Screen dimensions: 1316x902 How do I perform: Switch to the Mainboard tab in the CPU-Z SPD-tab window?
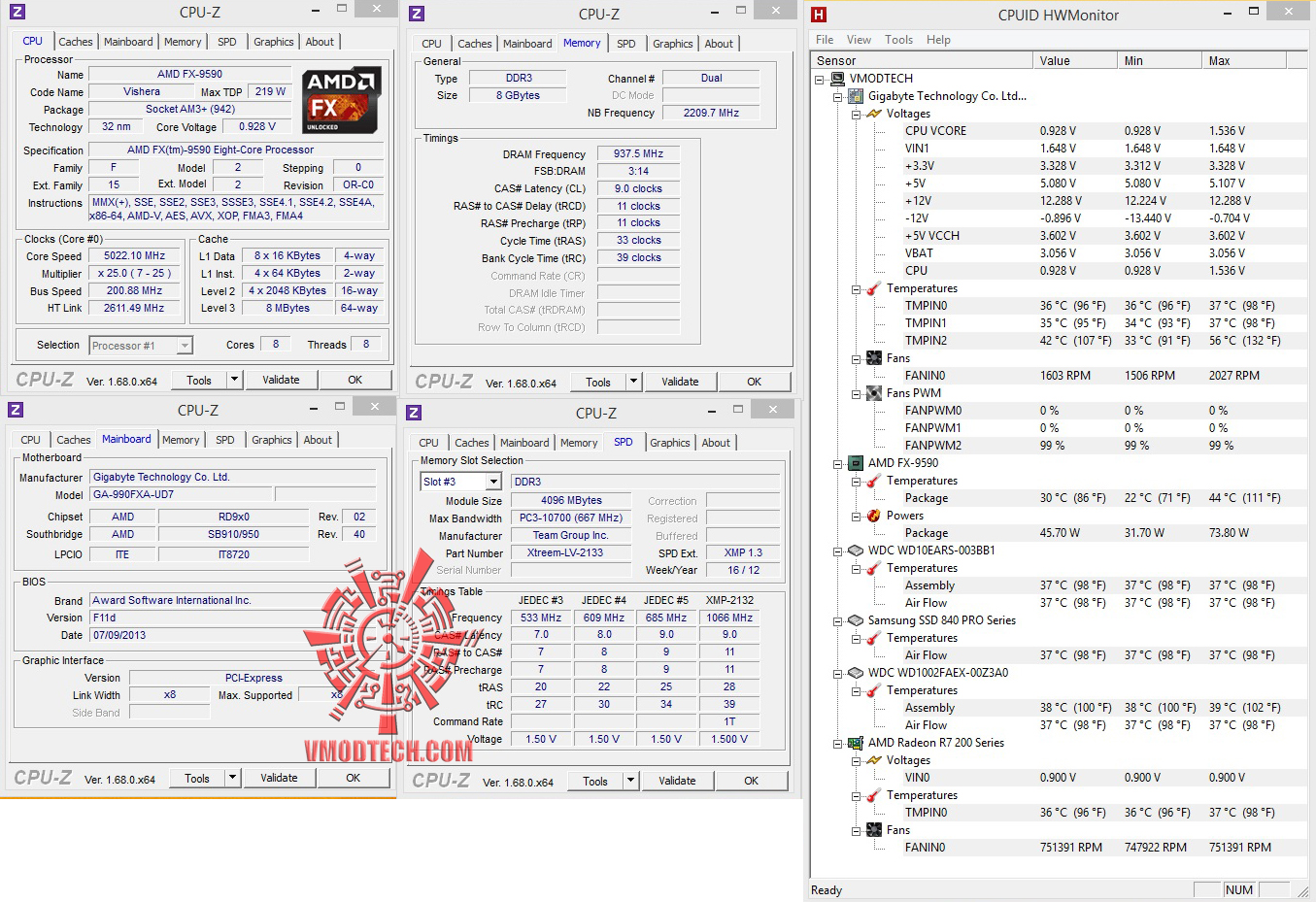524,443
